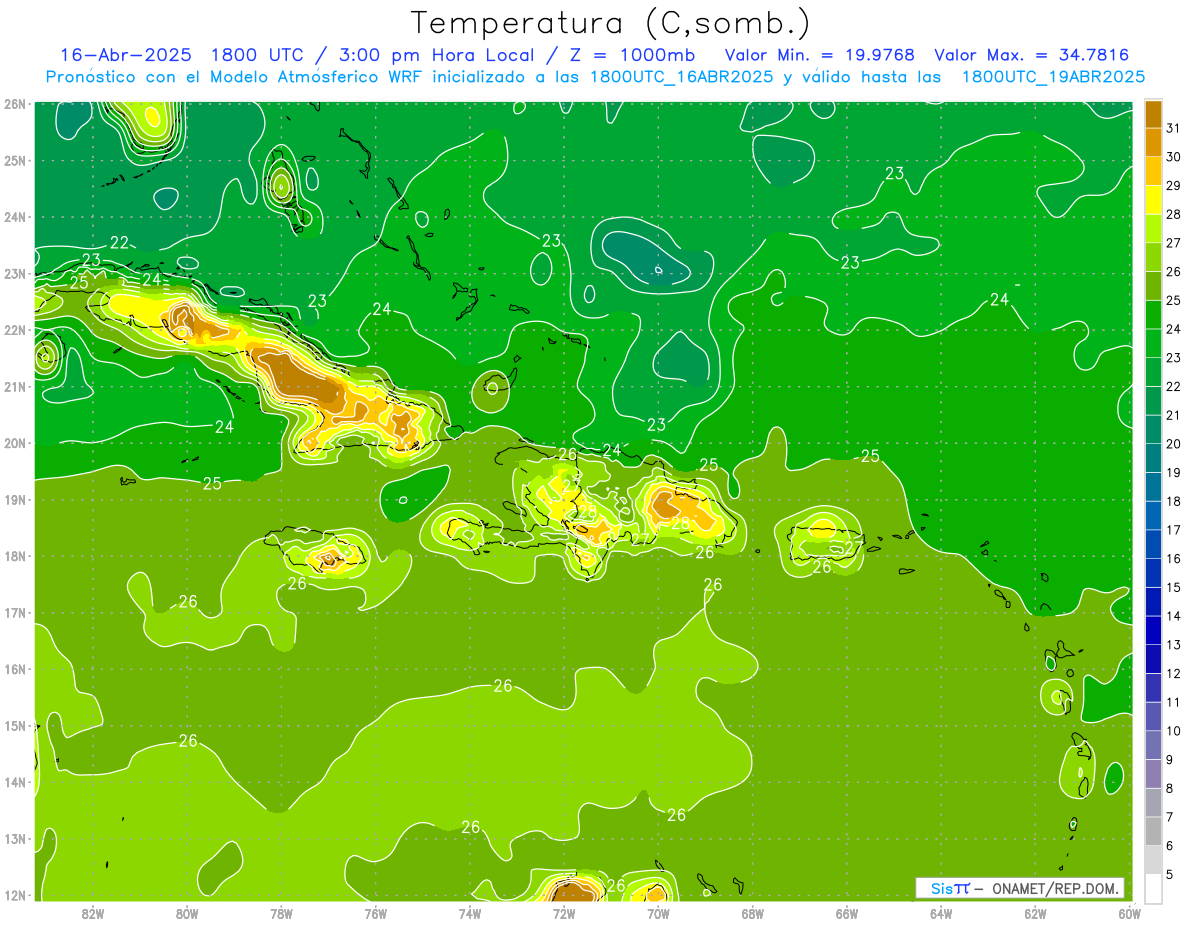
Task: Click the purple swatch between legend 9 and 10
Action: [x=1154, y=744]
